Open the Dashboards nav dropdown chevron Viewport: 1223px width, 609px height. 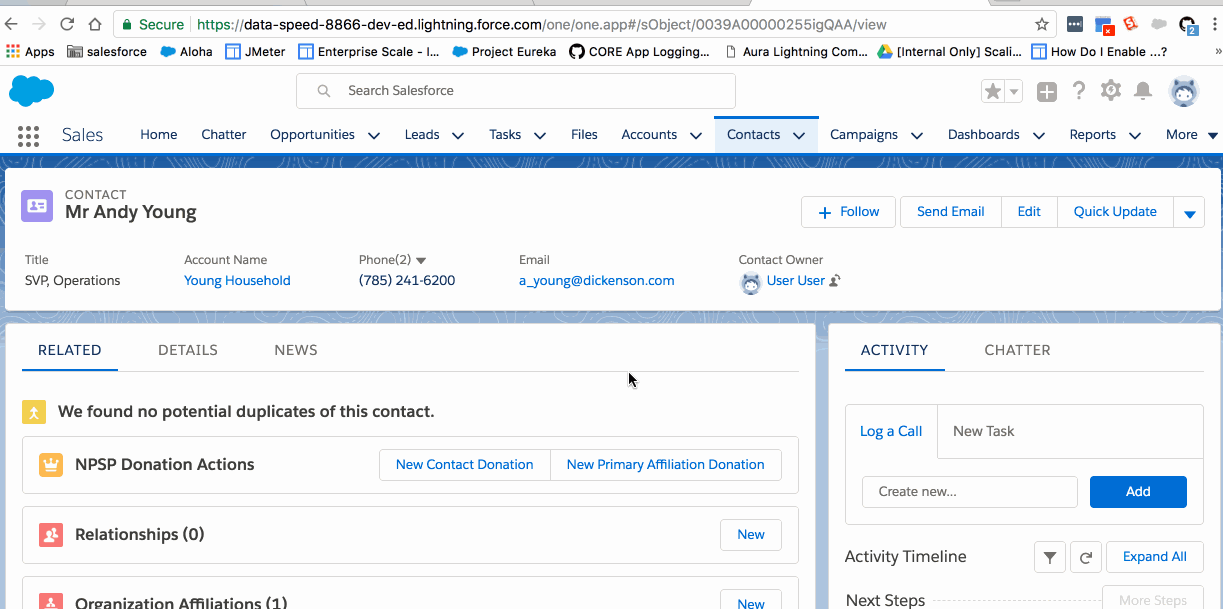1039,136
